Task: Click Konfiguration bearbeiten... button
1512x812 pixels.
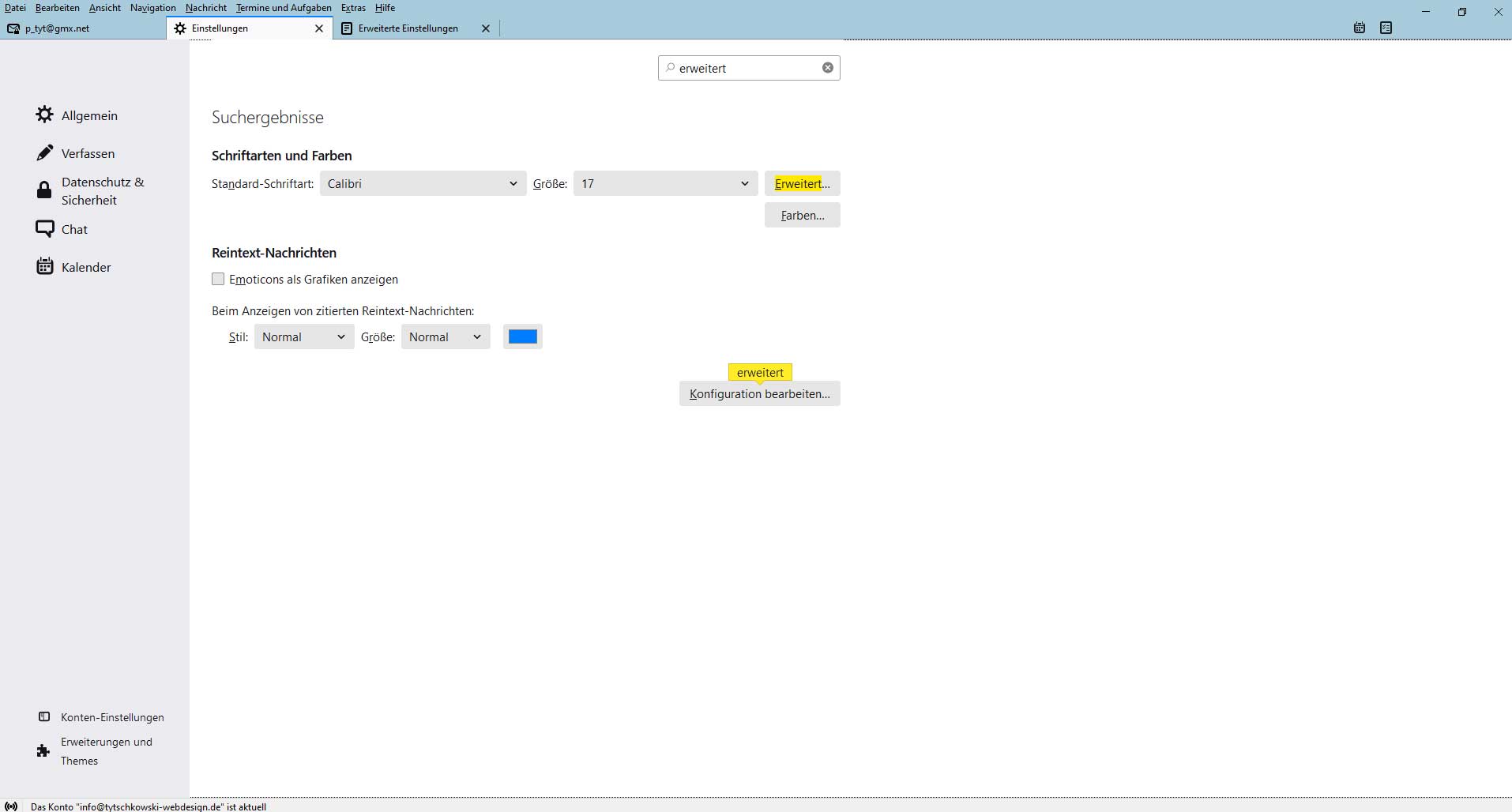Action: 759,393
